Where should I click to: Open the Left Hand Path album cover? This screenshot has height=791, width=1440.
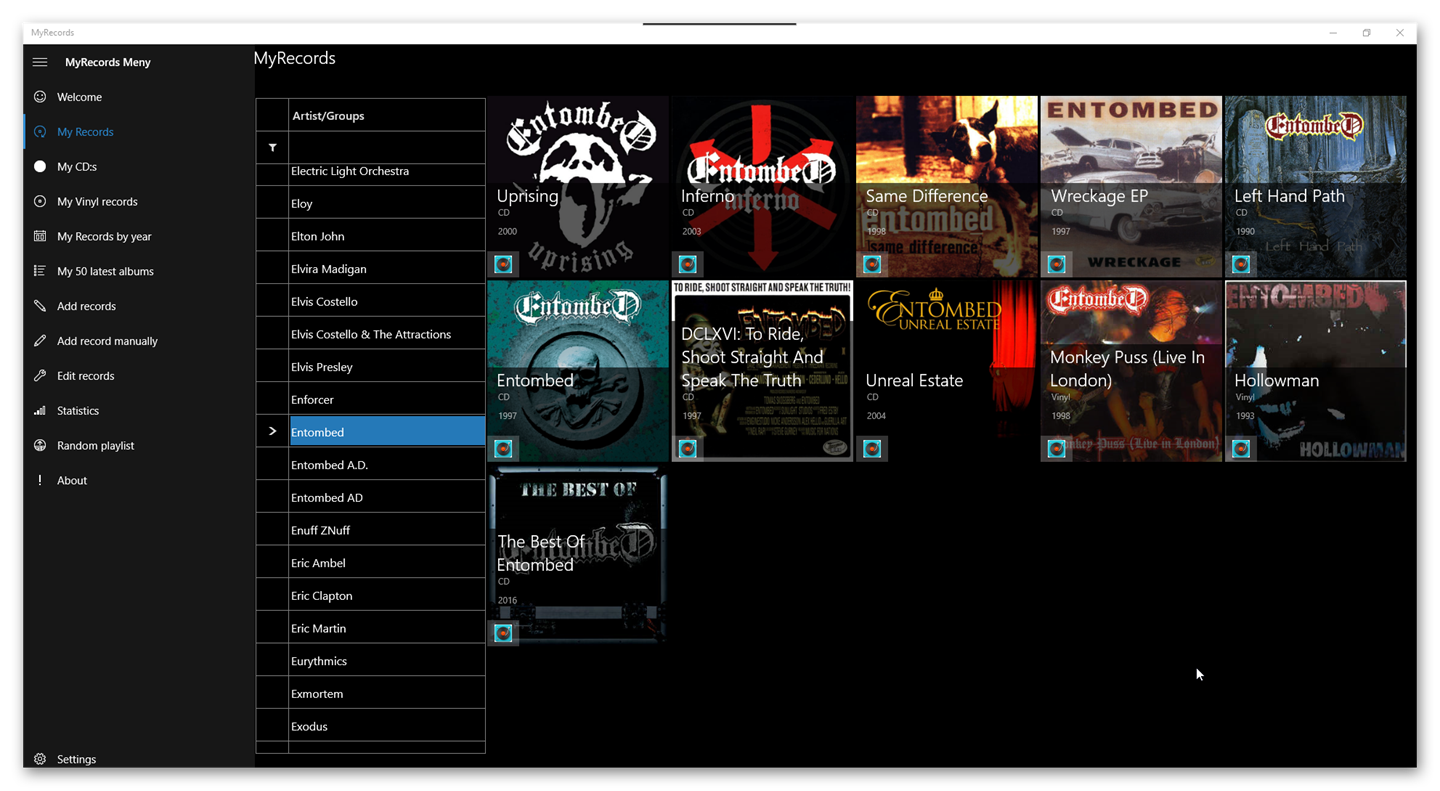coord(1315,186)
